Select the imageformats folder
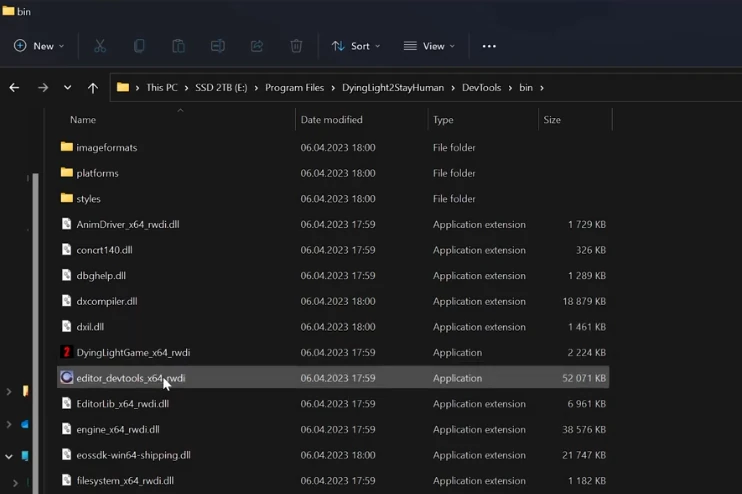 (106, 148)
